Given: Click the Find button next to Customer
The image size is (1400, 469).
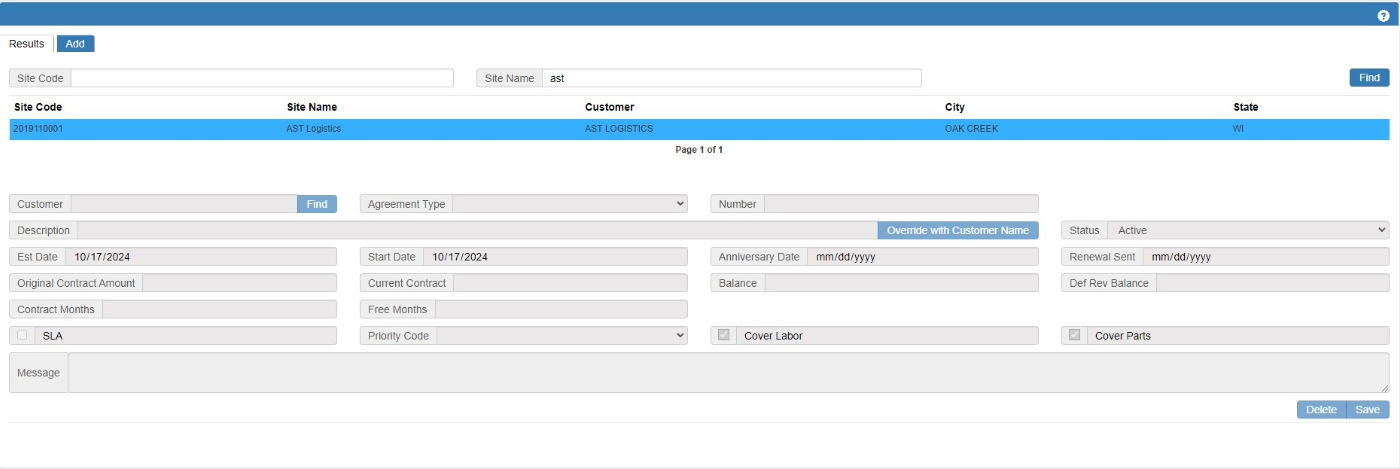Looking at the screenshot, I should click(317, 204).
